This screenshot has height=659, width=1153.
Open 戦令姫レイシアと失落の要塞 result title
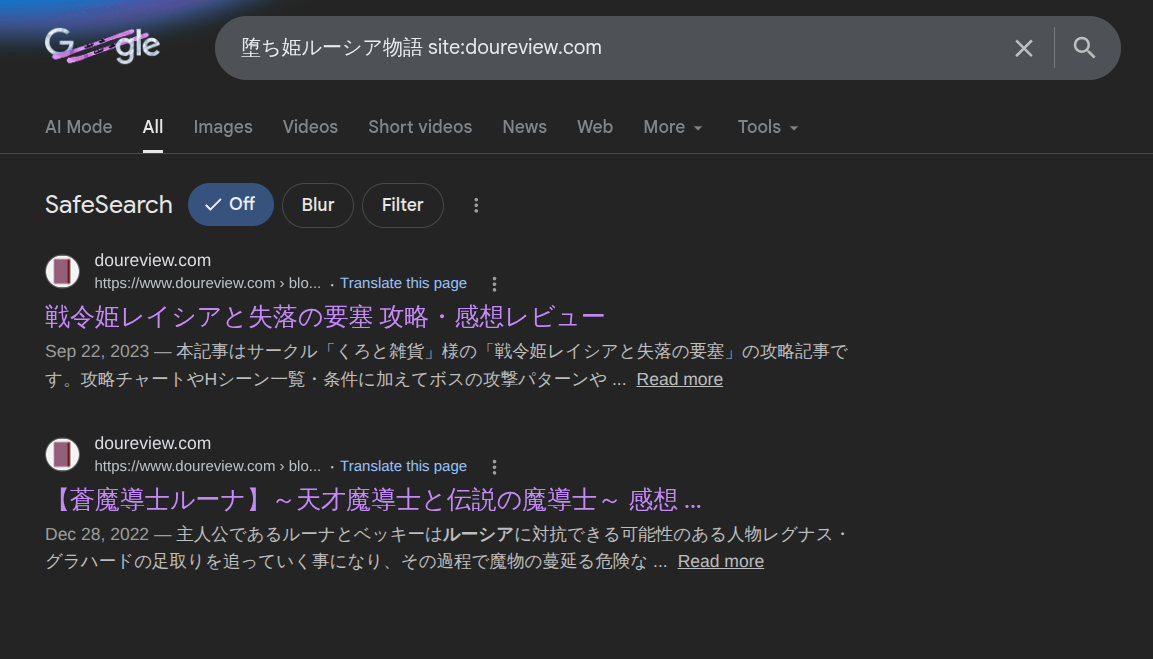(x=325, y=317)
